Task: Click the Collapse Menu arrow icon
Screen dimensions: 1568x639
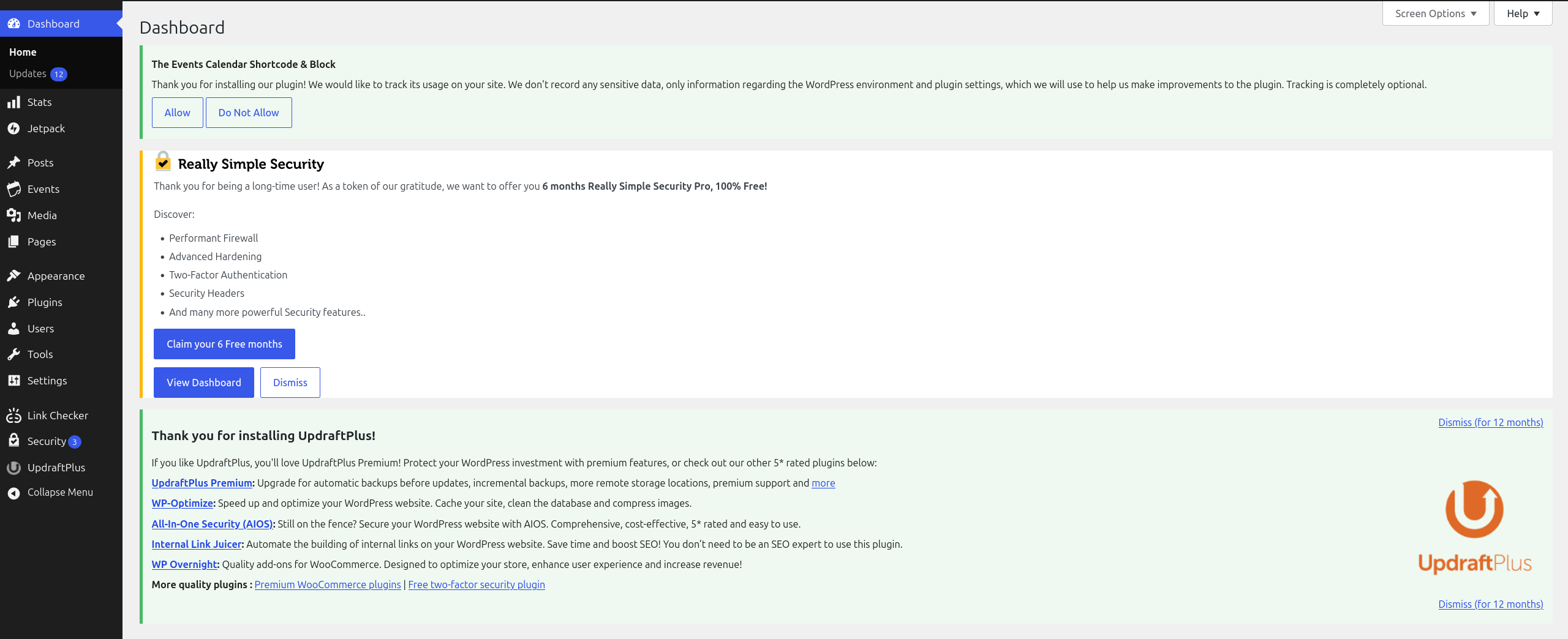Action: coord(13,493)
